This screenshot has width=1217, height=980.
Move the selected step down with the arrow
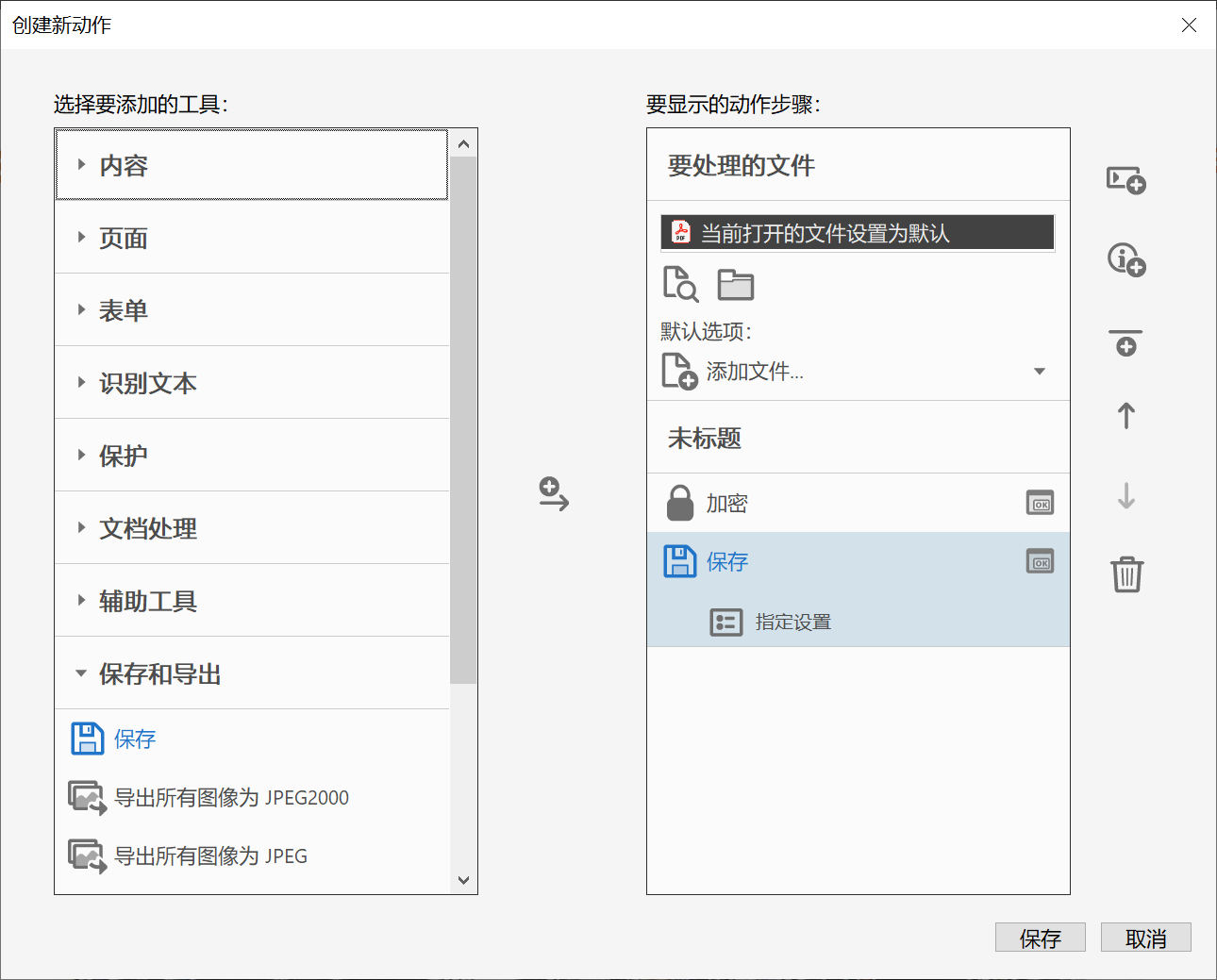(x=1125, y=494)
